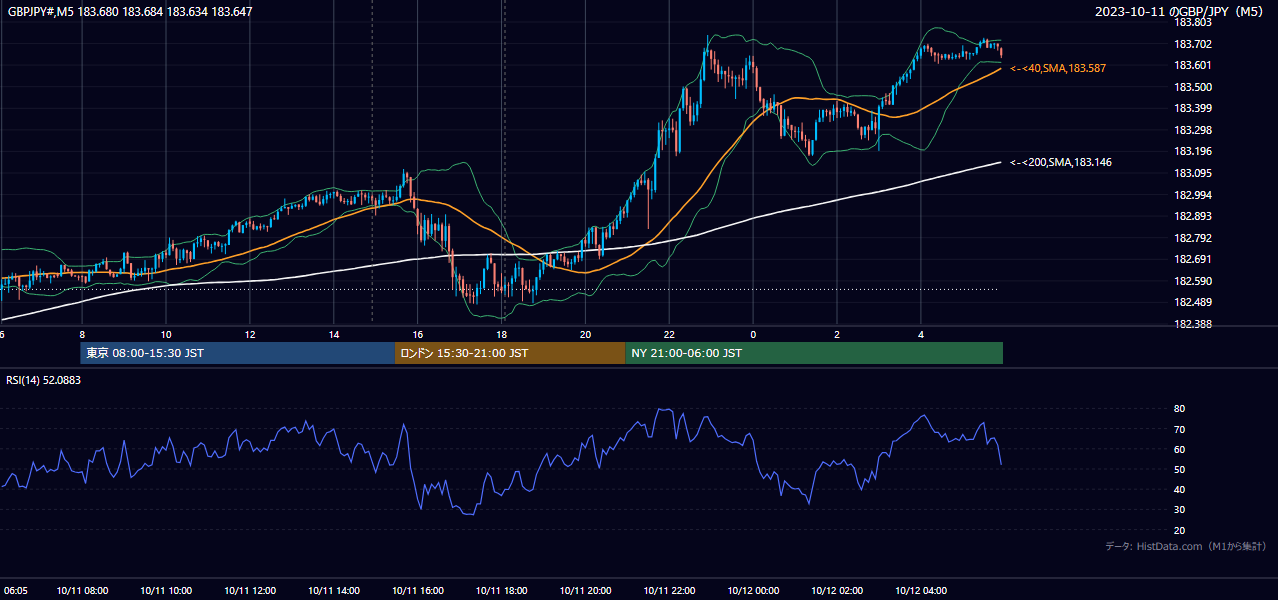
Task: Click hour tick 14 under price chart
Action: pos(334,335)
